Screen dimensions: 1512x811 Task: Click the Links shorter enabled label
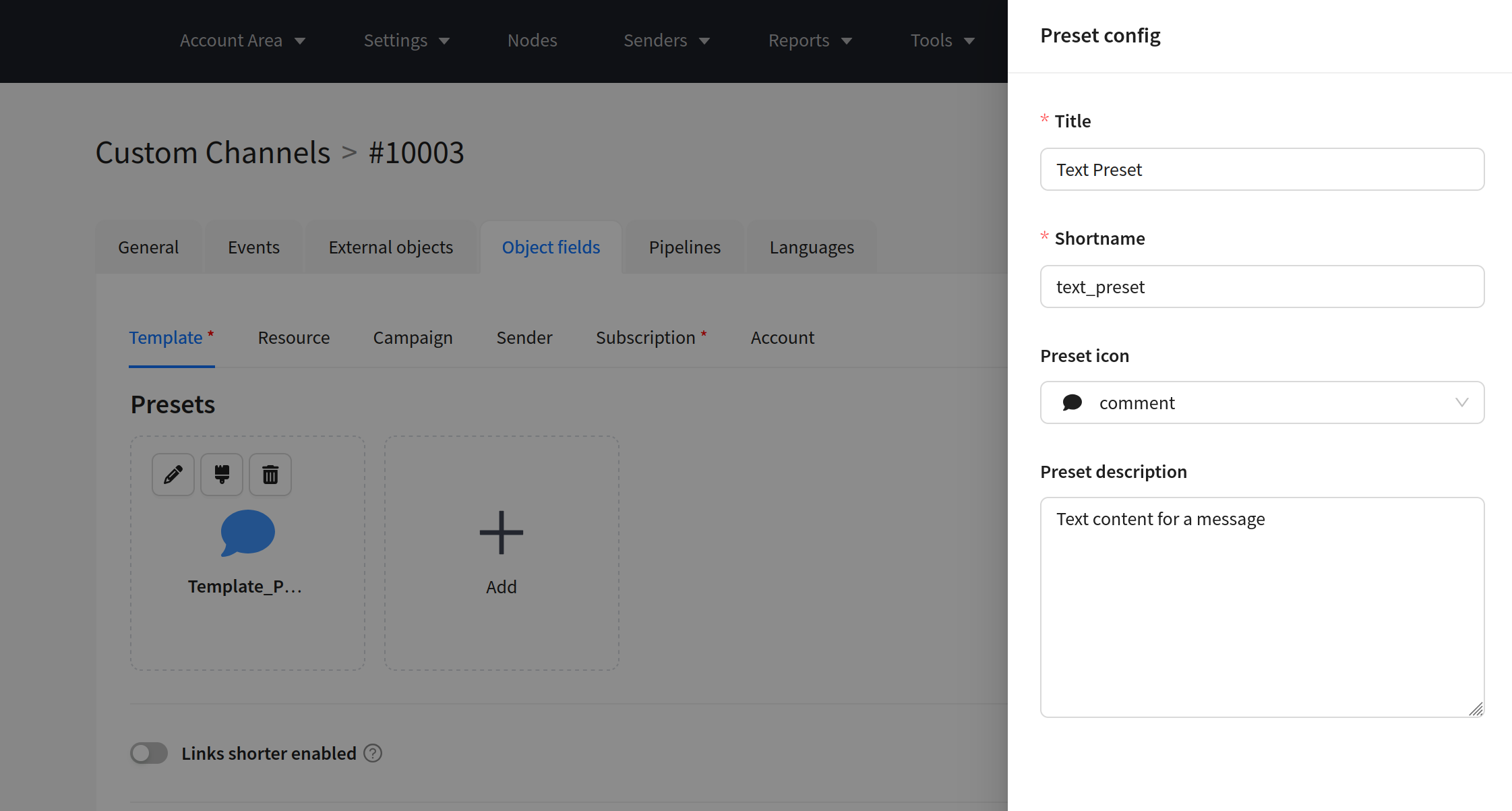tap(269, 753)
